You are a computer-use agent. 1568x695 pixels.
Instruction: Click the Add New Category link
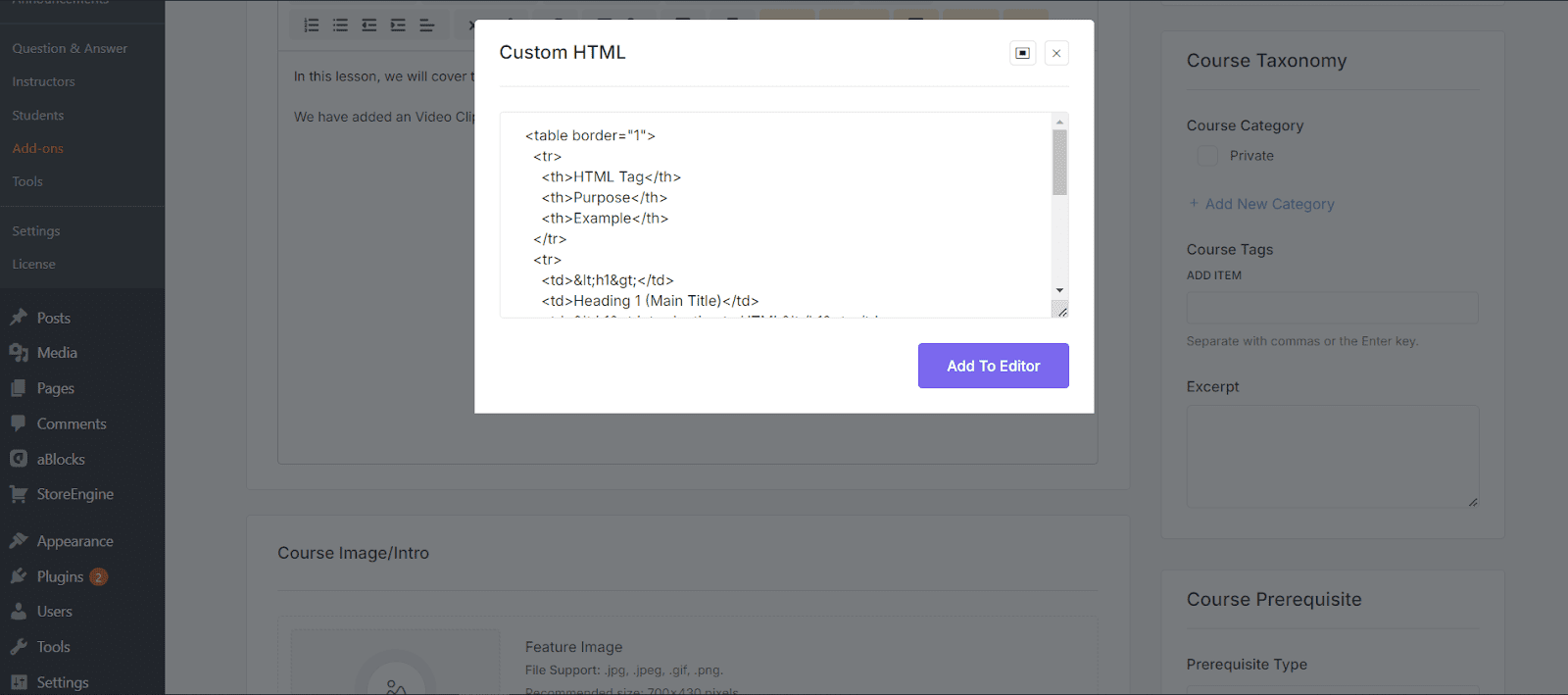[x=1261, y=203]
